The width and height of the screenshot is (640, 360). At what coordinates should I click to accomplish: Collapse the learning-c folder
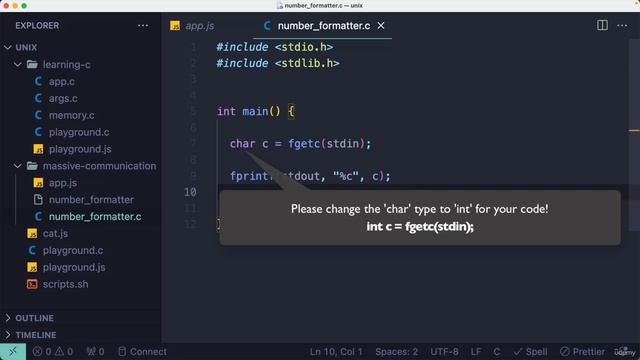pos(18,64)
